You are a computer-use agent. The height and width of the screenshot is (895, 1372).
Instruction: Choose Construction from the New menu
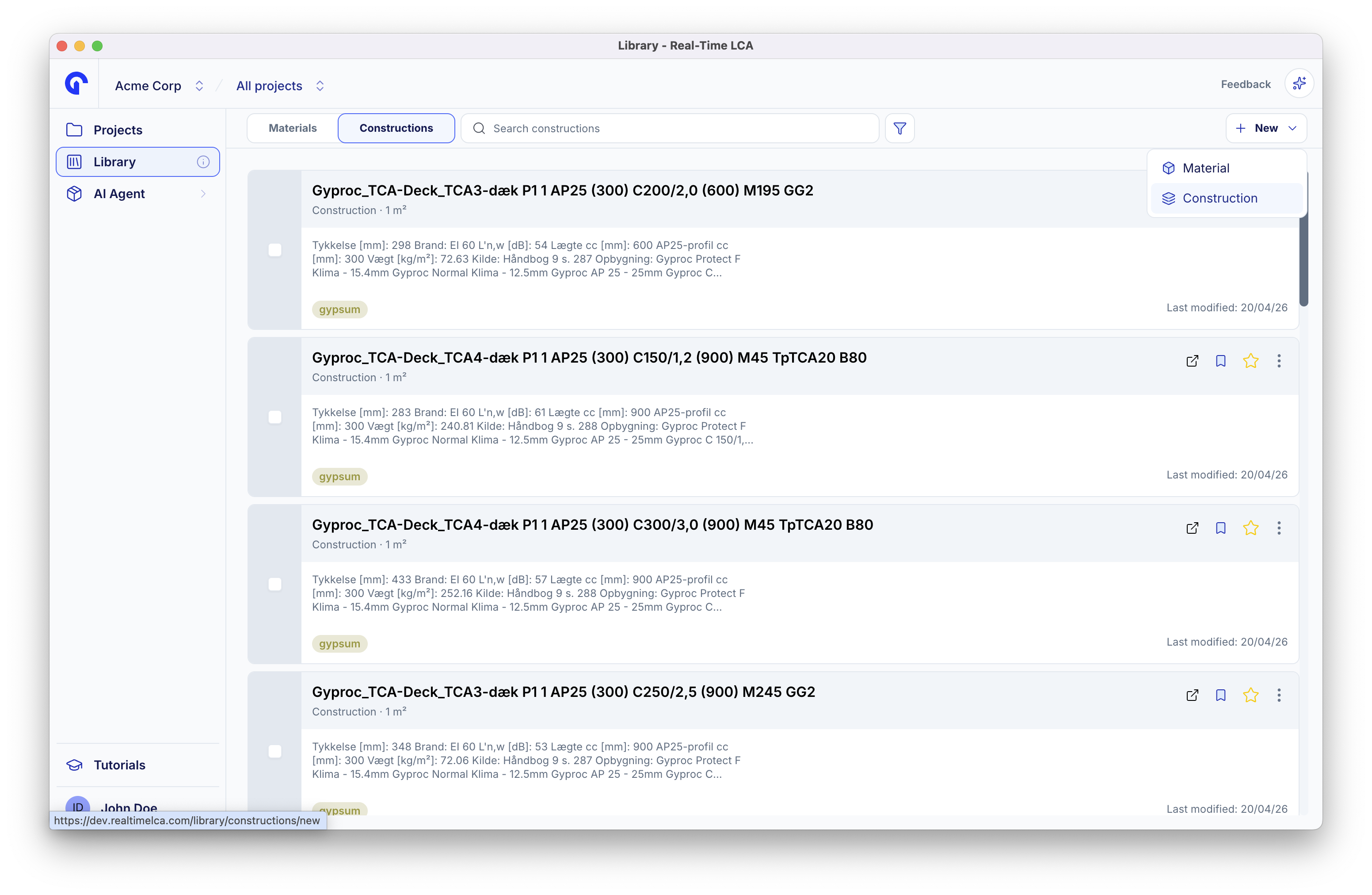[1227, 199]
